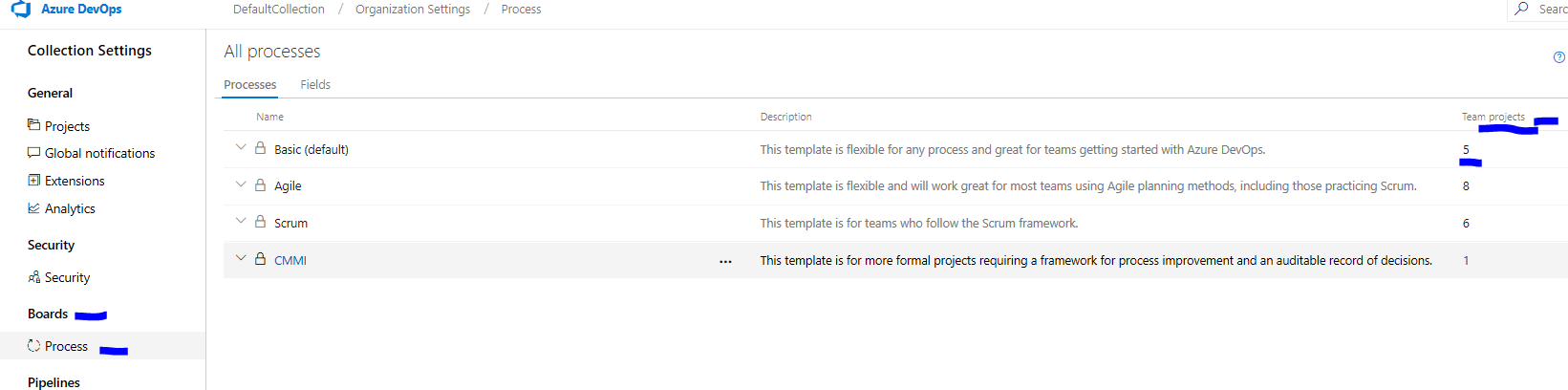Open the CMMI process link
The width and height of the screenshot is (1568, 390).
[290, 260]
